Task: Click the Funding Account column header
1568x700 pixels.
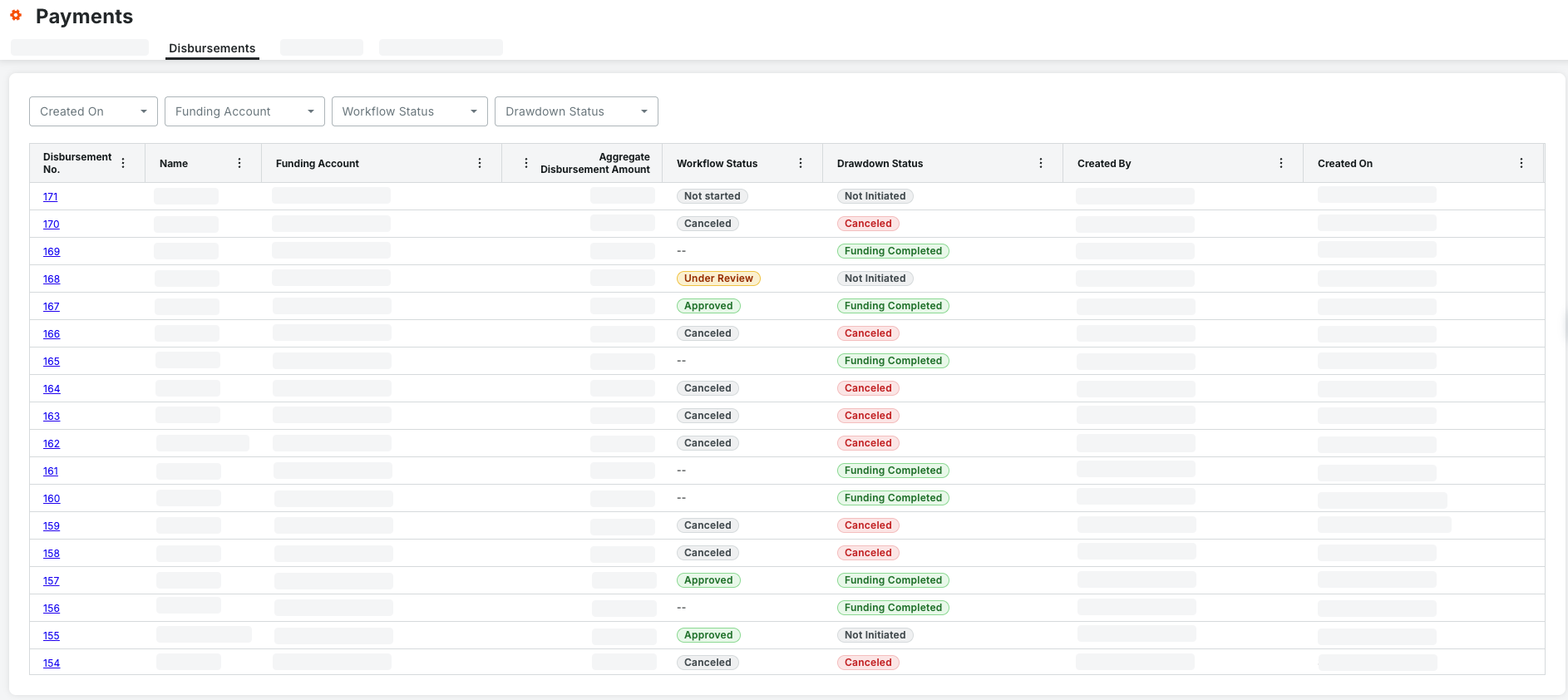Action: click(318, 164)
